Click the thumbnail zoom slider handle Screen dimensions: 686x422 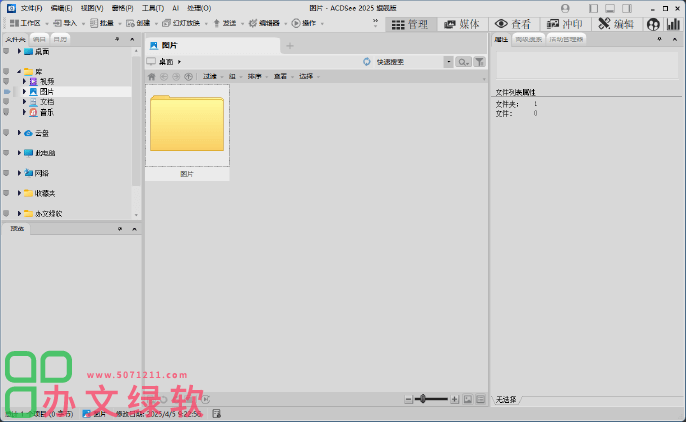(423, 399)
